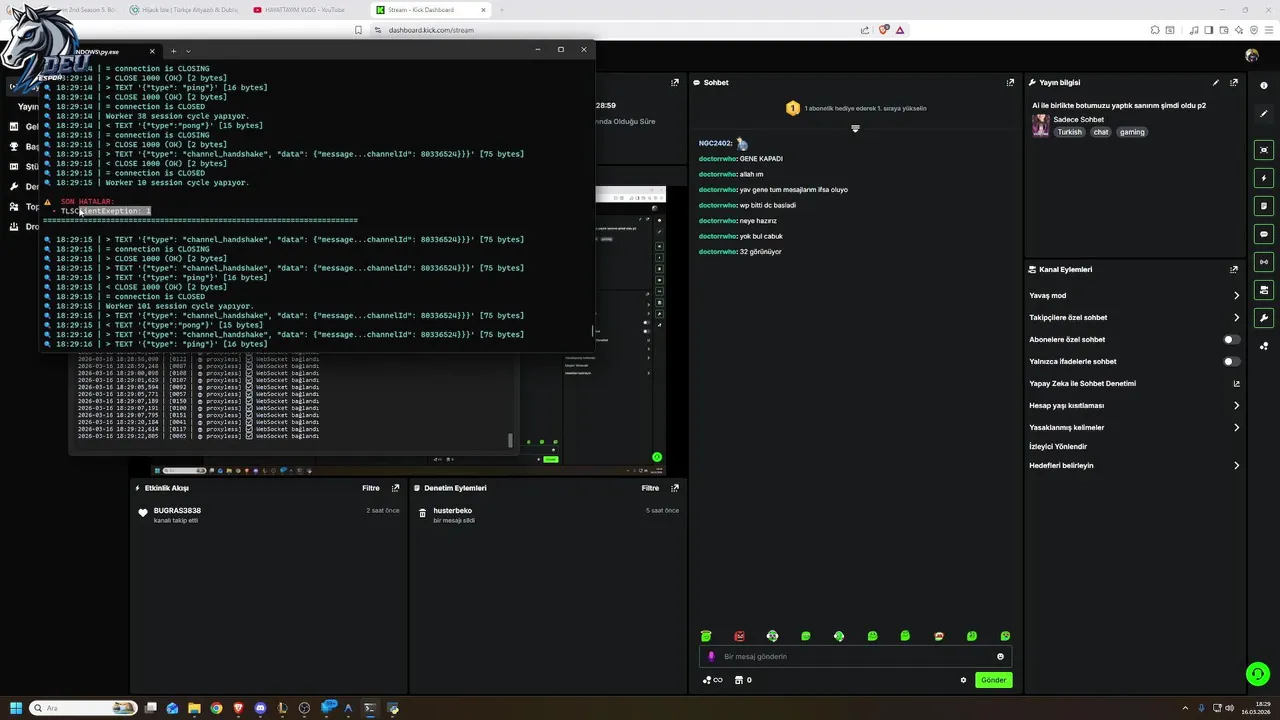The width and height of the screenshot is (1280, 720).
Task: Open chat settings gear next to Gönder
Action: point(964,680)
